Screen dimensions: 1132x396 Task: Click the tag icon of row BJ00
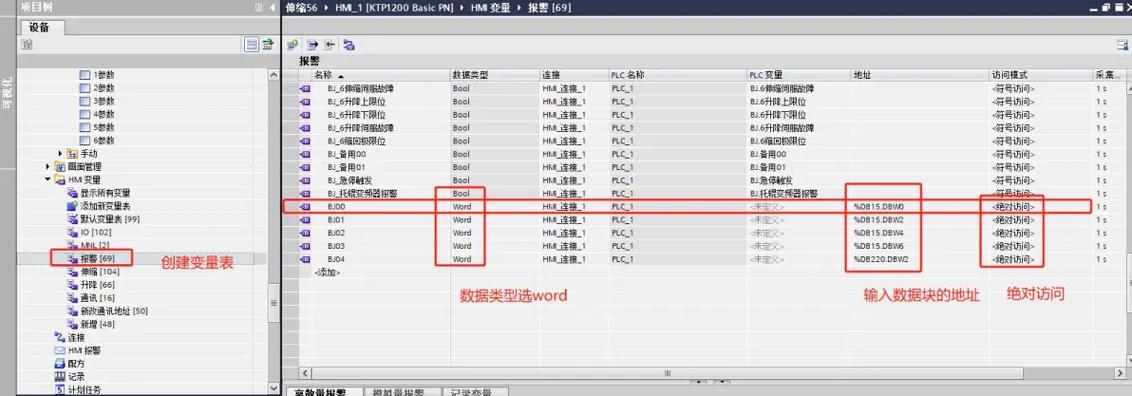[x=305, y=207]
